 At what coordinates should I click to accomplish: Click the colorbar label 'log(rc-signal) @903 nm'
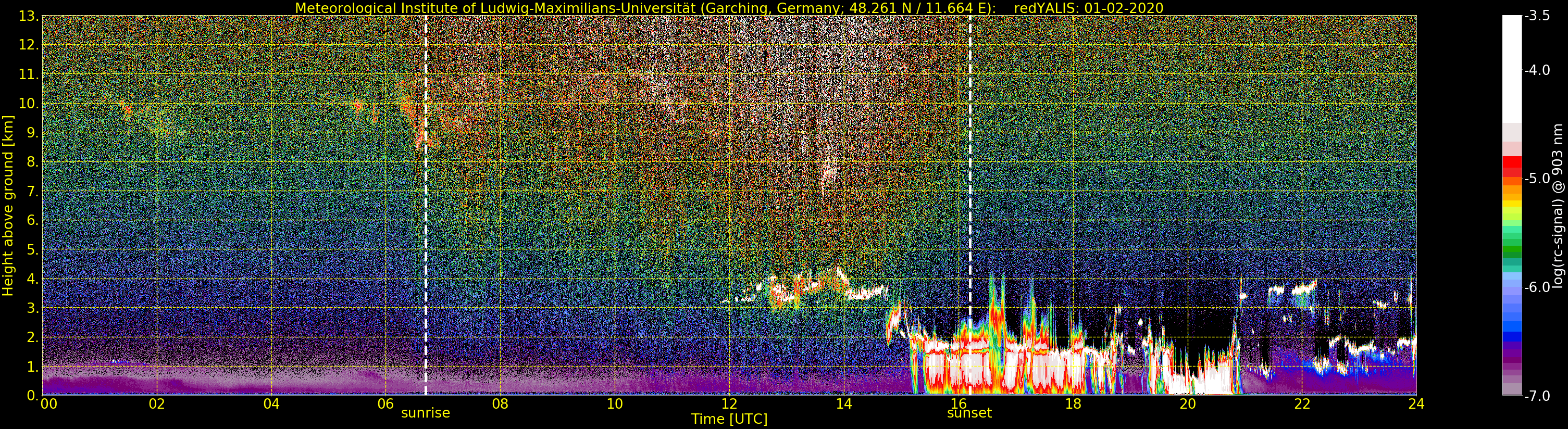click(x=1558, y=206)
